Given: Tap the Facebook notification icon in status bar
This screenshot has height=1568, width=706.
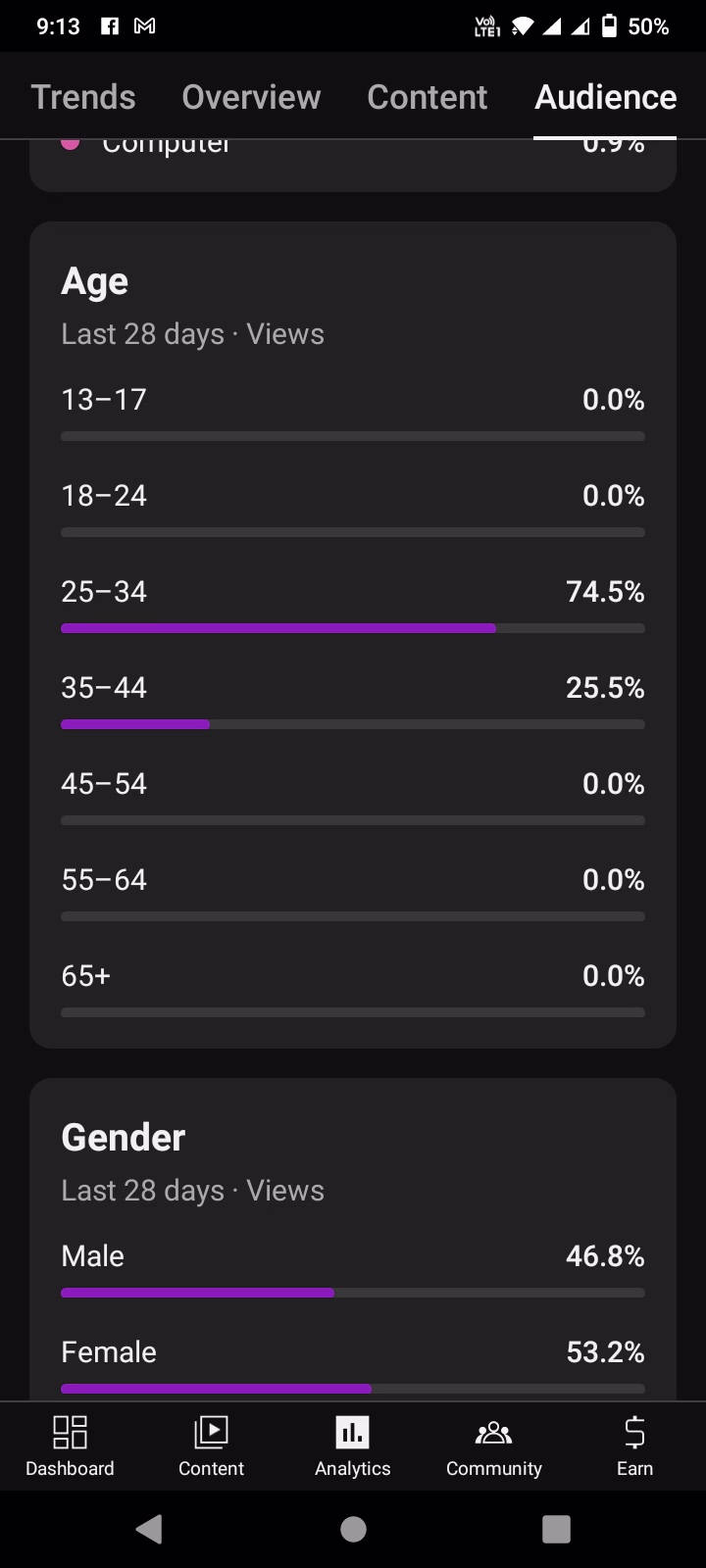Looking at the screenshot, I should (x=110, y=26).
